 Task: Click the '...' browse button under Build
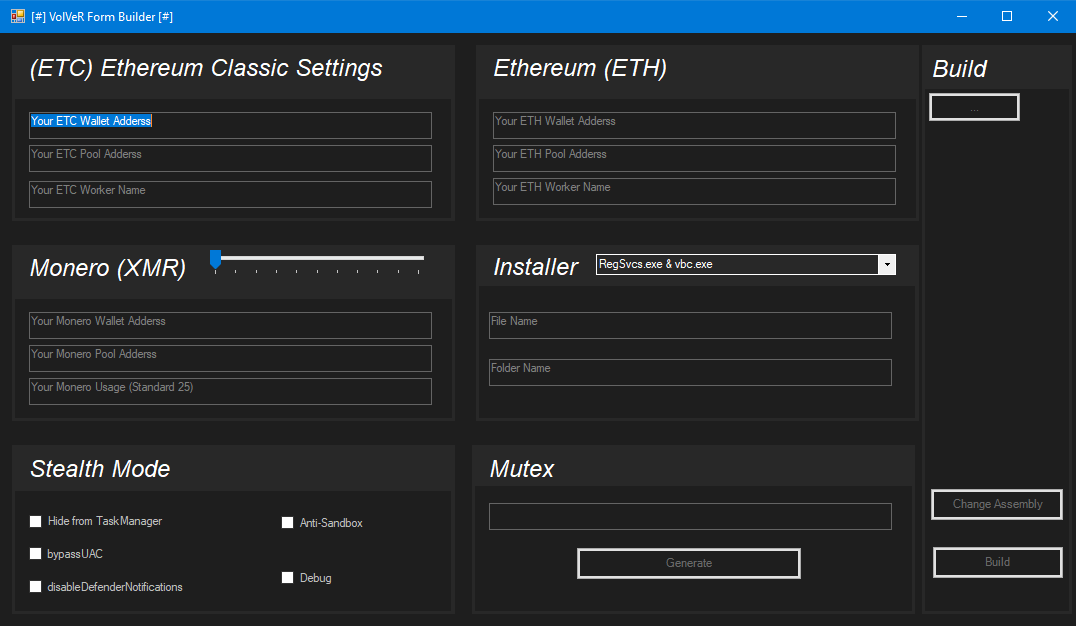point(974,107)
